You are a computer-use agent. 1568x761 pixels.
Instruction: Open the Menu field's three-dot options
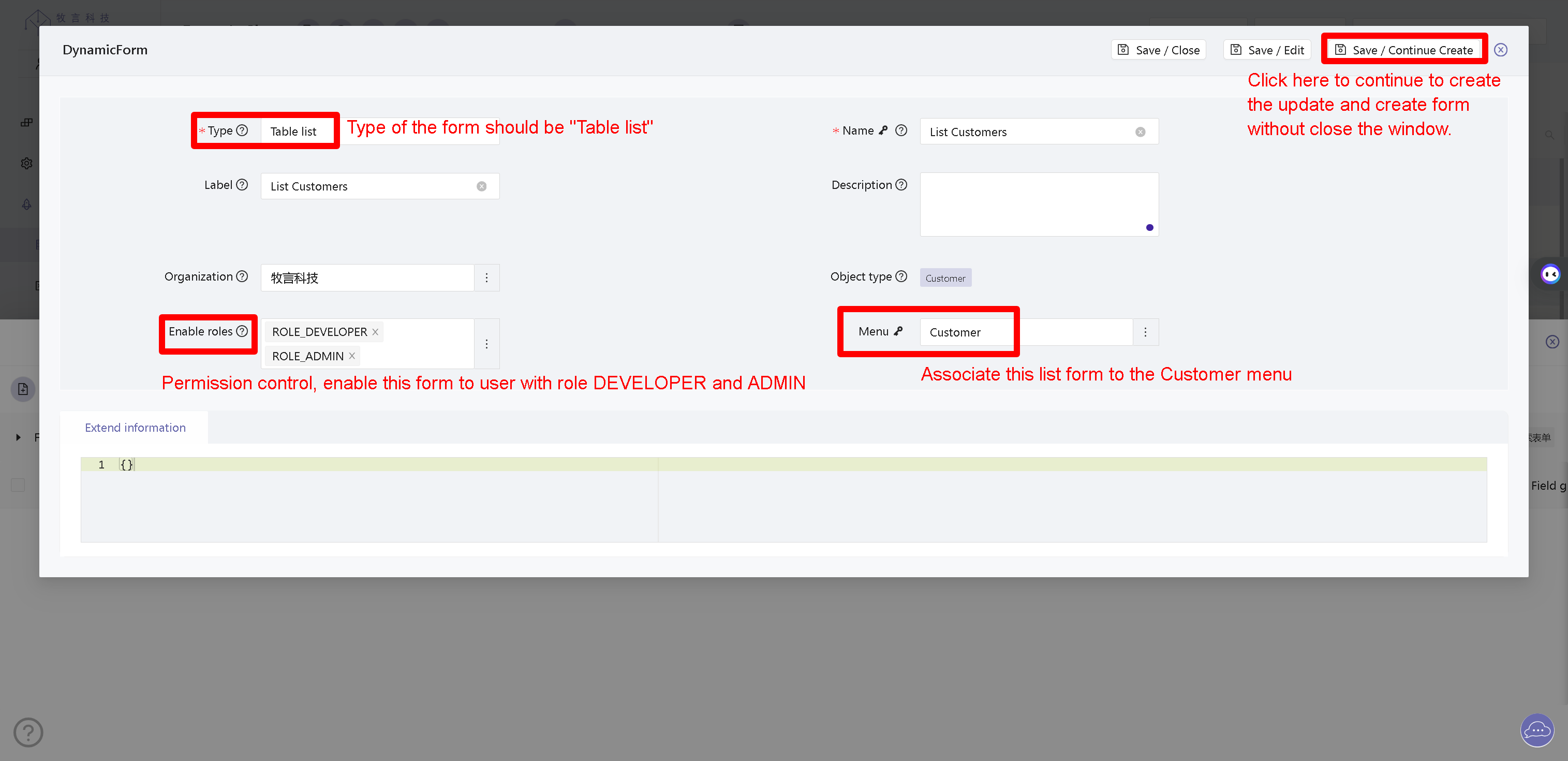(1146, 332)
